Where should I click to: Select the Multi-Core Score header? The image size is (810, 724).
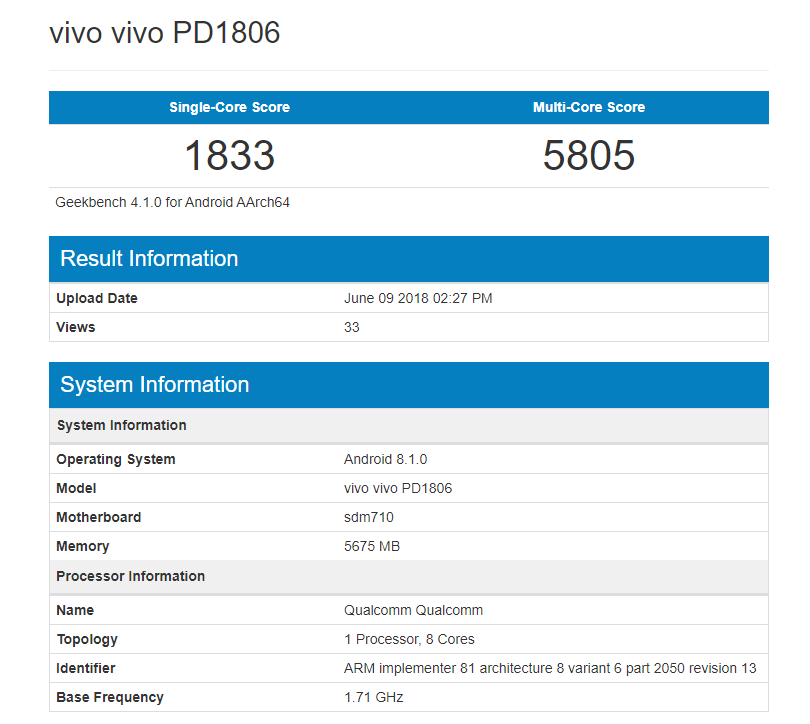pos(588,107)
